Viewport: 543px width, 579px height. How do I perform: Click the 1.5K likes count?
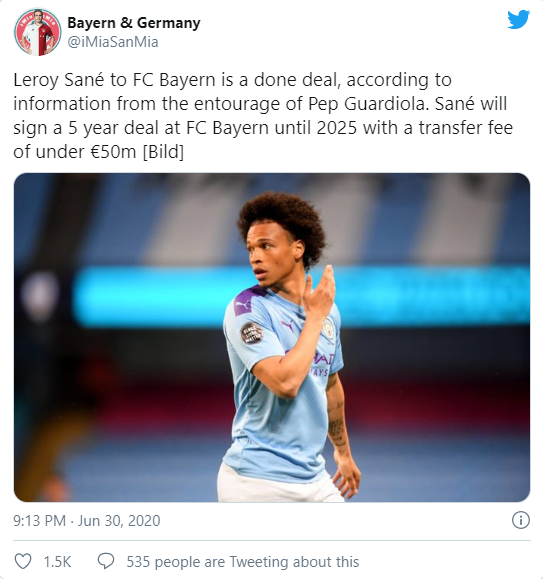tap(57, 562)
